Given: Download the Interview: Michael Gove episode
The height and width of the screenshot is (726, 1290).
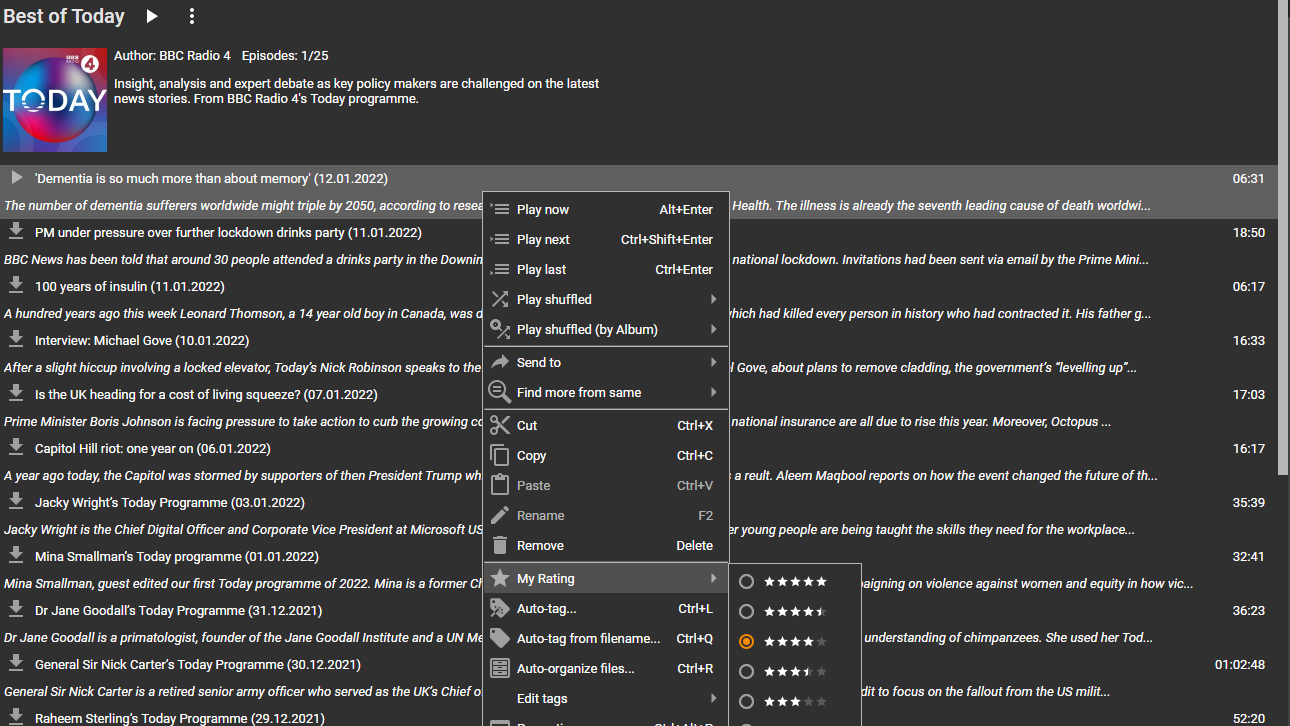Looking at the screenshot, I should pyautogui.click(x=16, y=339).
